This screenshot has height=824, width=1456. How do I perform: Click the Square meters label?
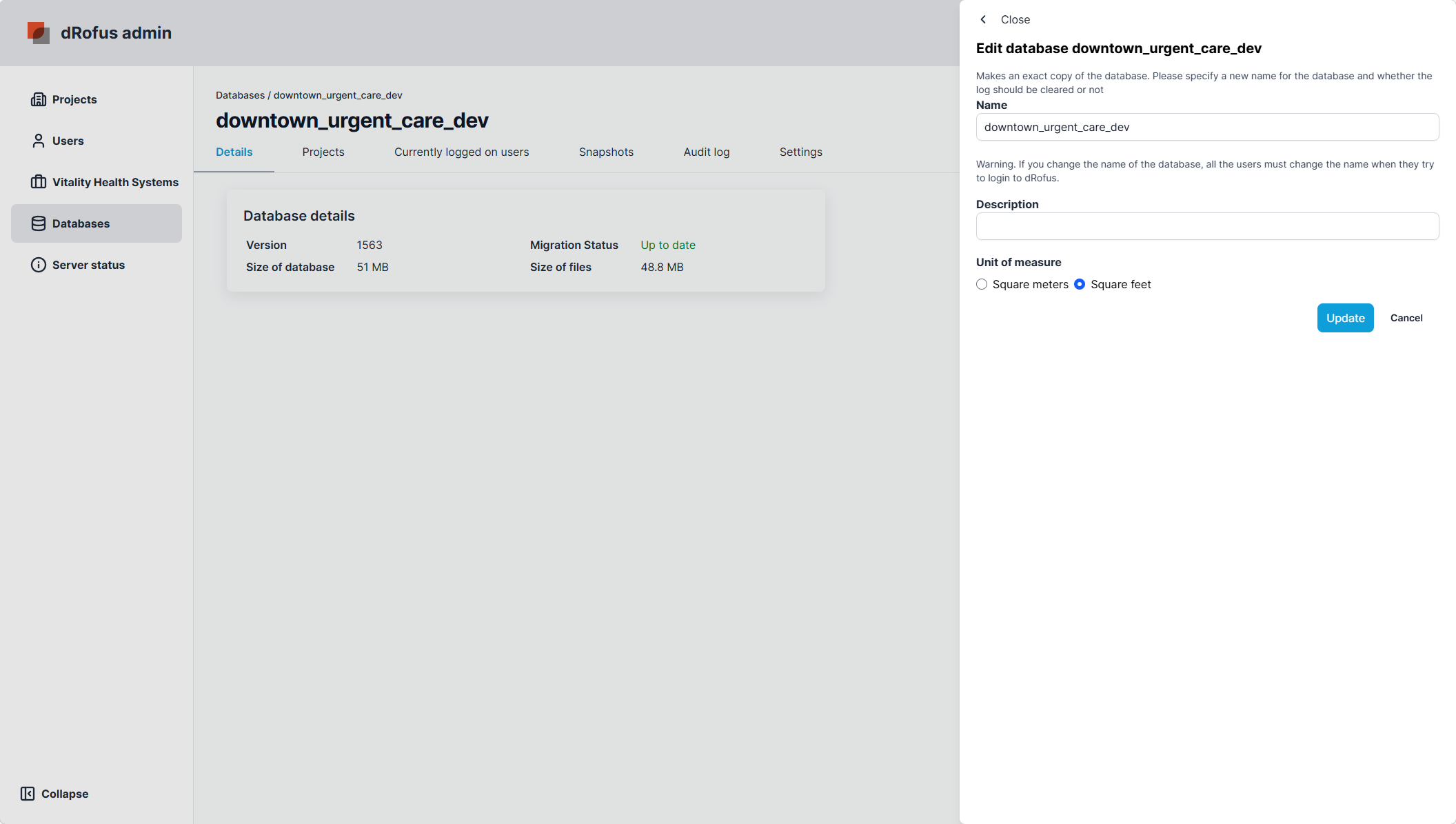[1031, 284]
